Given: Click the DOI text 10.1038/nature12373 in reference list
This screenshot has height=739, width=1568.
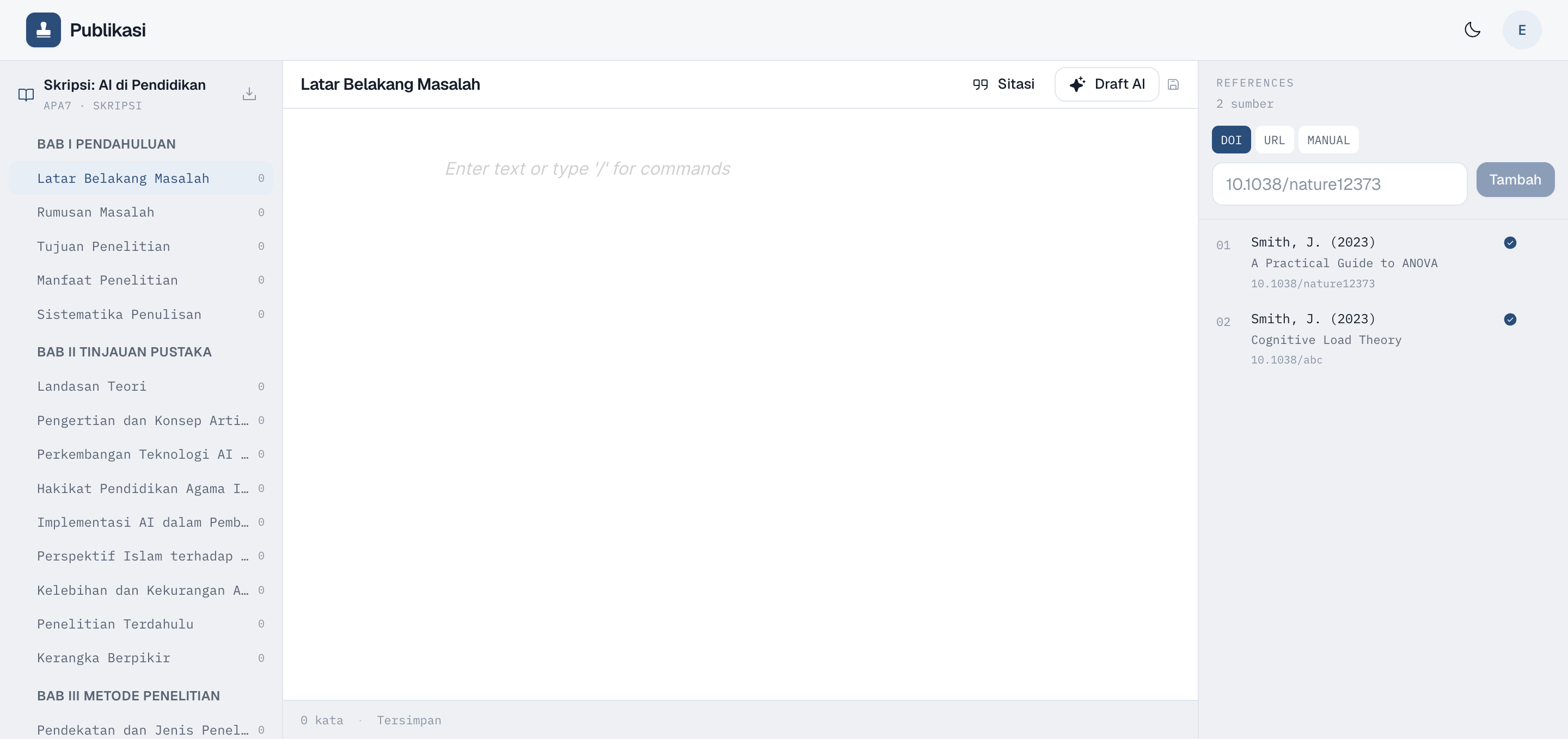Looking at the screenshot, I should coord(1312,284).
